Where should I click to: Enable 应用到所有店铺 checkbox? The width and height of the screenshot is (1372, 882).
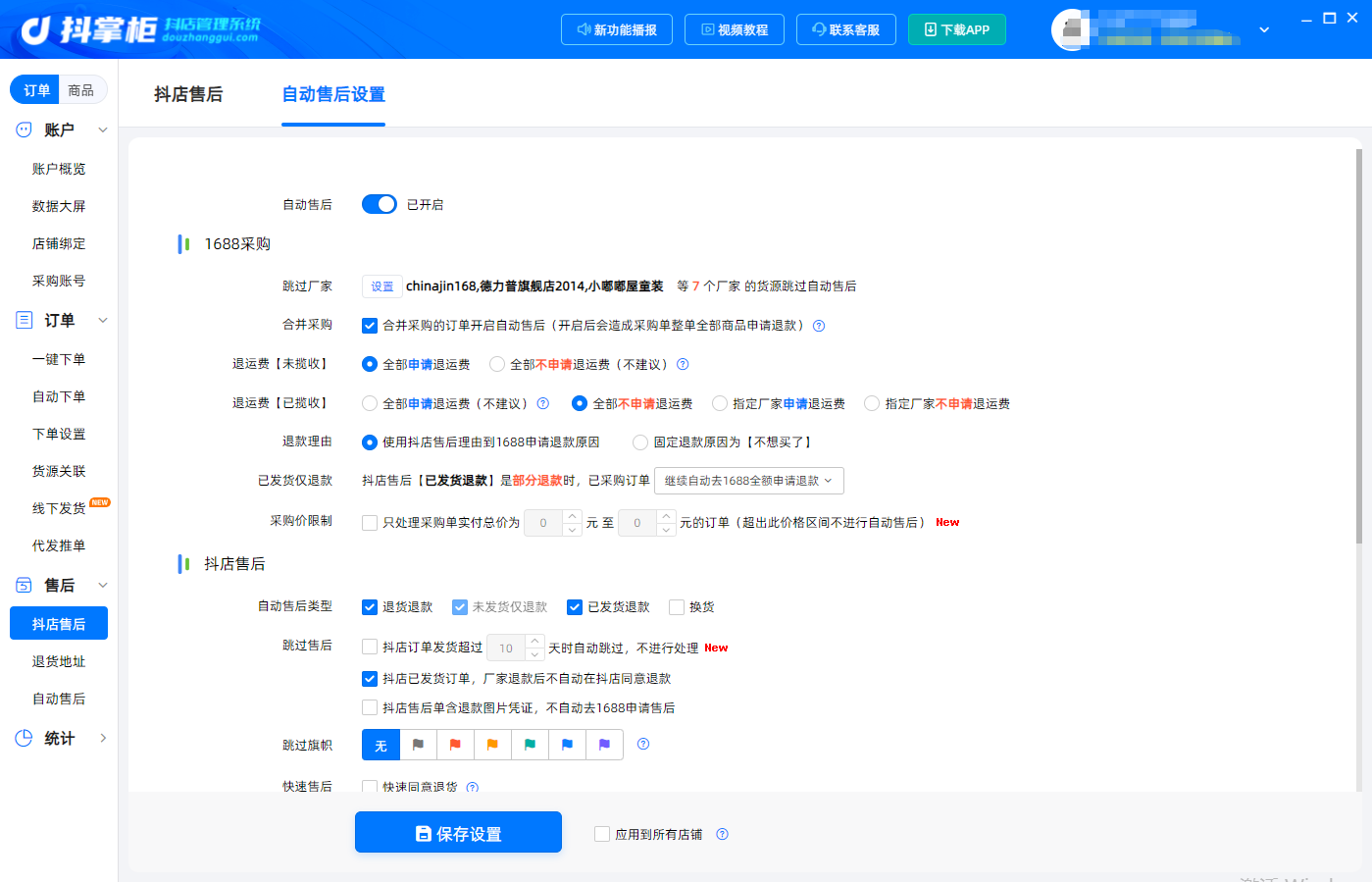(602, 834)
